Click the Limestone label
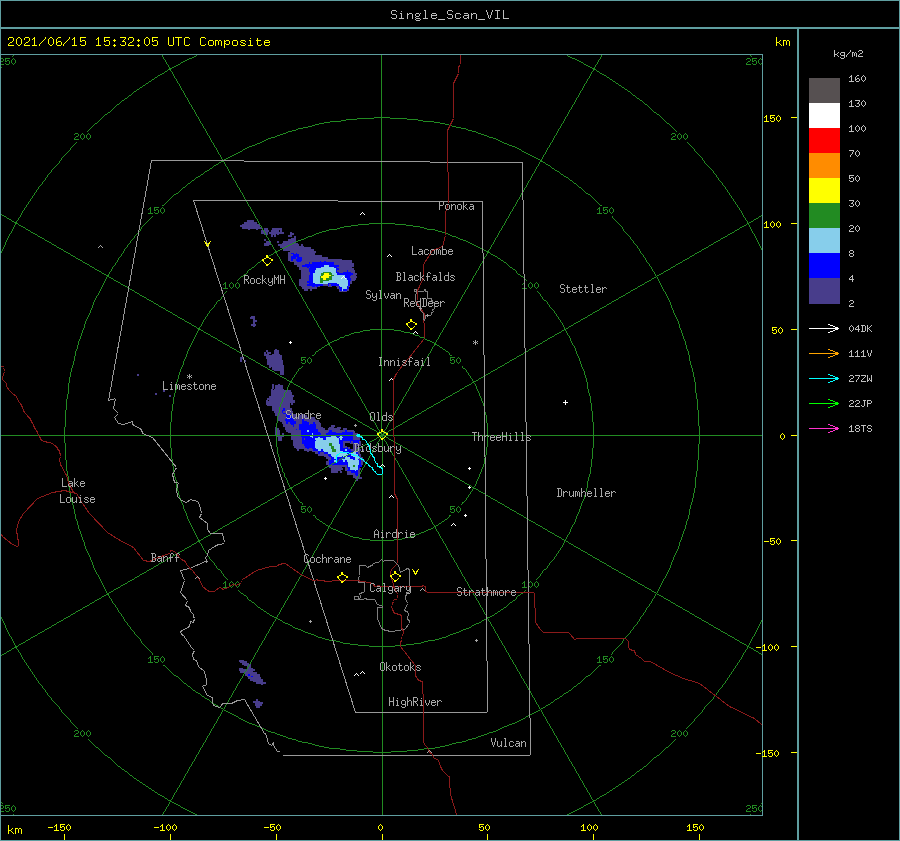This screenshot has width=900, height=841. [x=189, y=386]
